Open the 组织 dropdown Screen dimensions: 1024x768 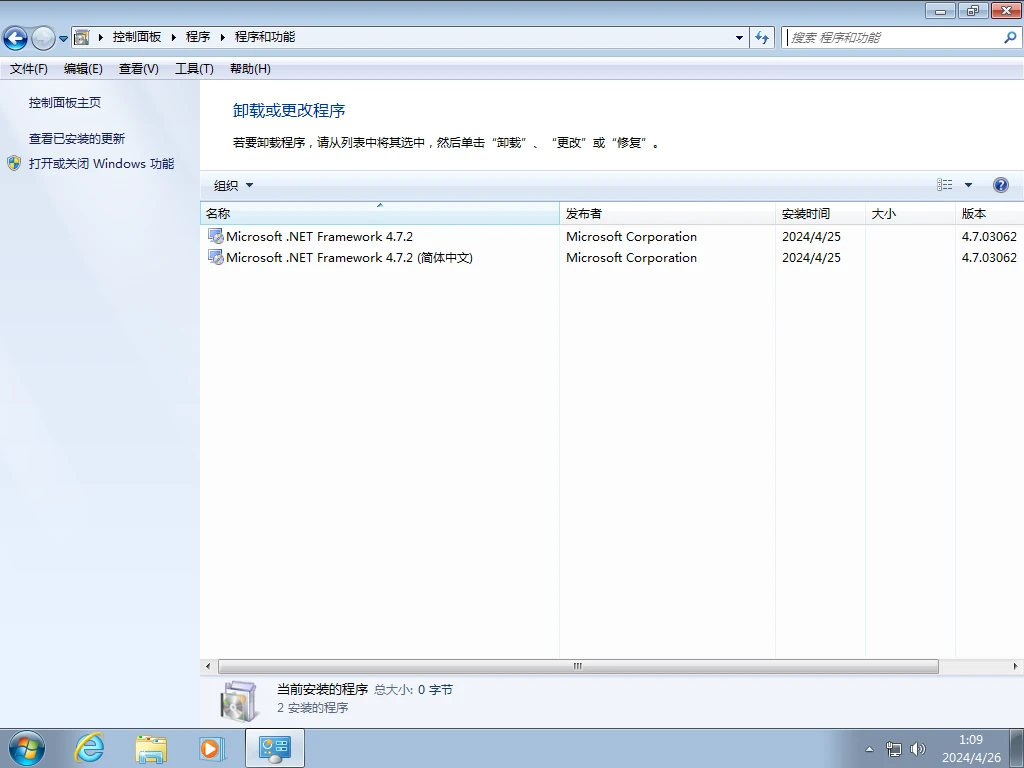pyautogui.click(x=233, y=185)
